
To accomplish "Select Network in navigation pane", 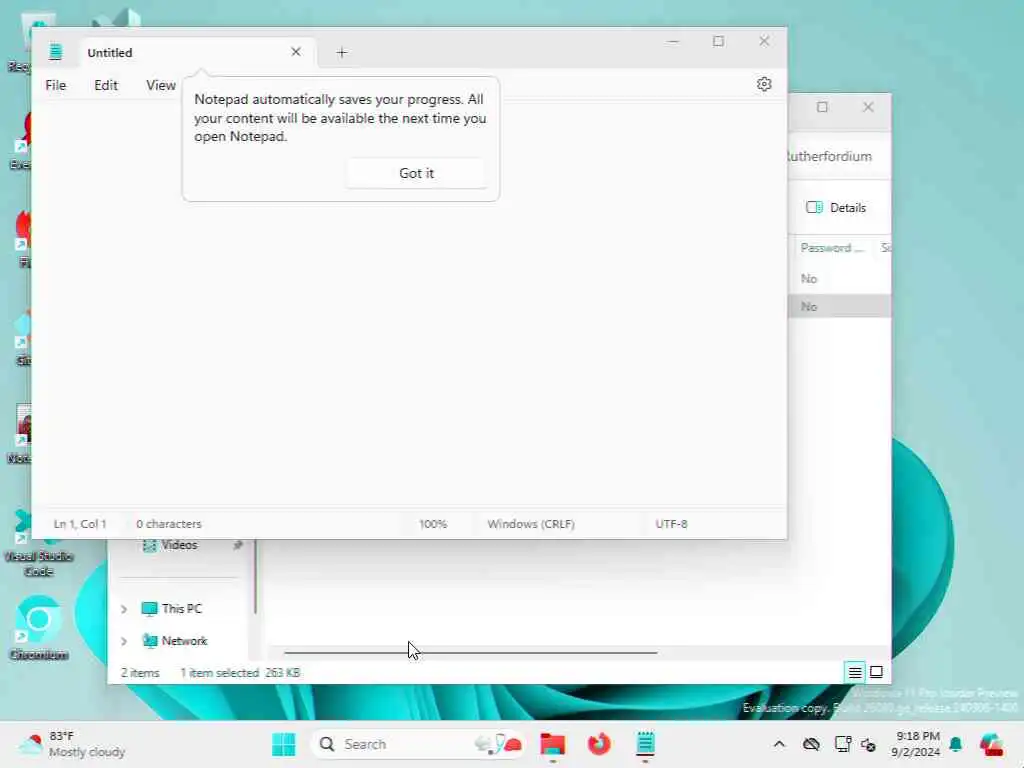I will click(x=184, y=641).
